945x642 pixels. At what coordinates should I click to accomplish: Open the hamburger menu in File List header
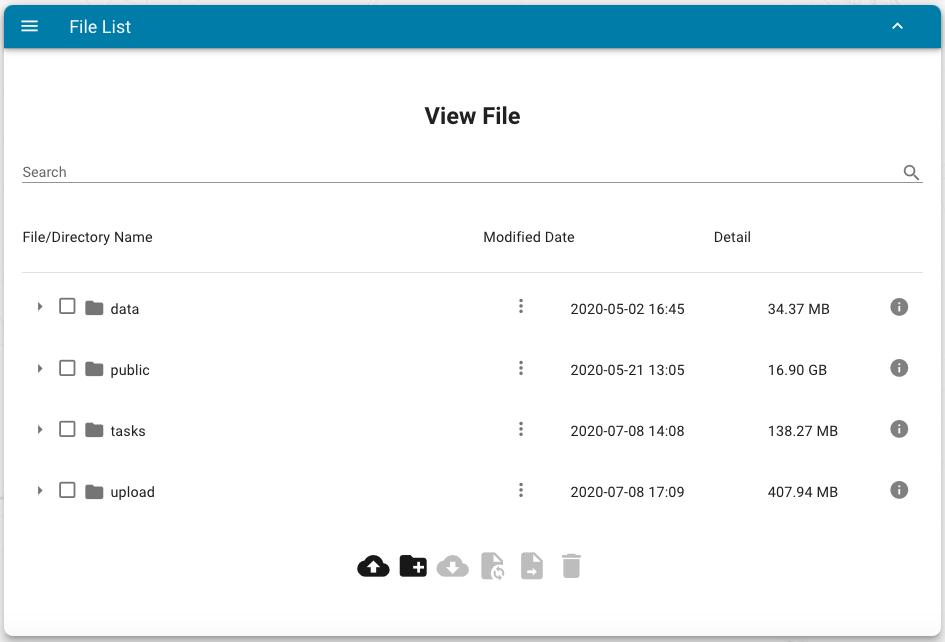[x=30, y=26]
